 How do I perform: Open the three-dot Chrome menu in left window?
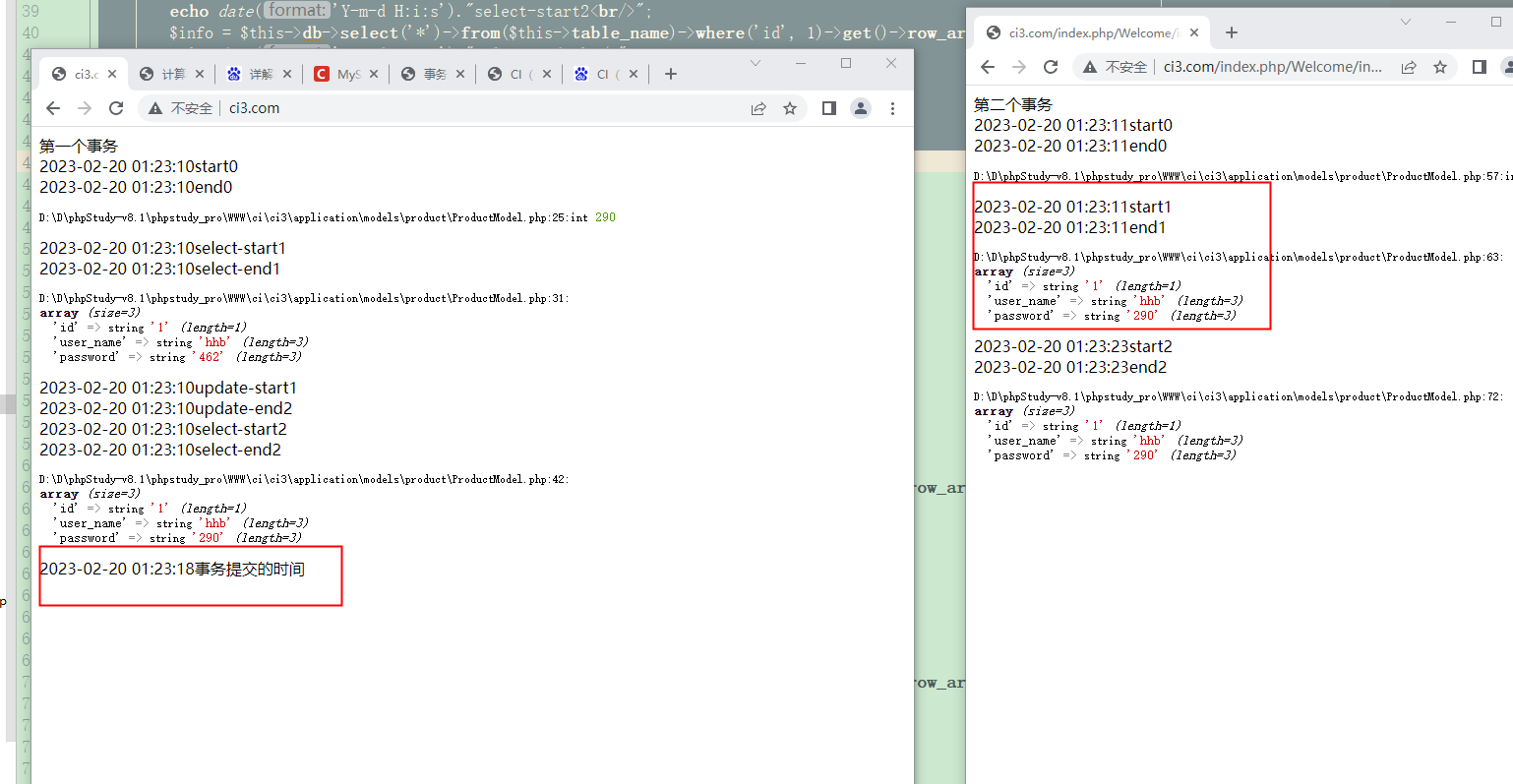pyautogui.click(x=892, y=108)
